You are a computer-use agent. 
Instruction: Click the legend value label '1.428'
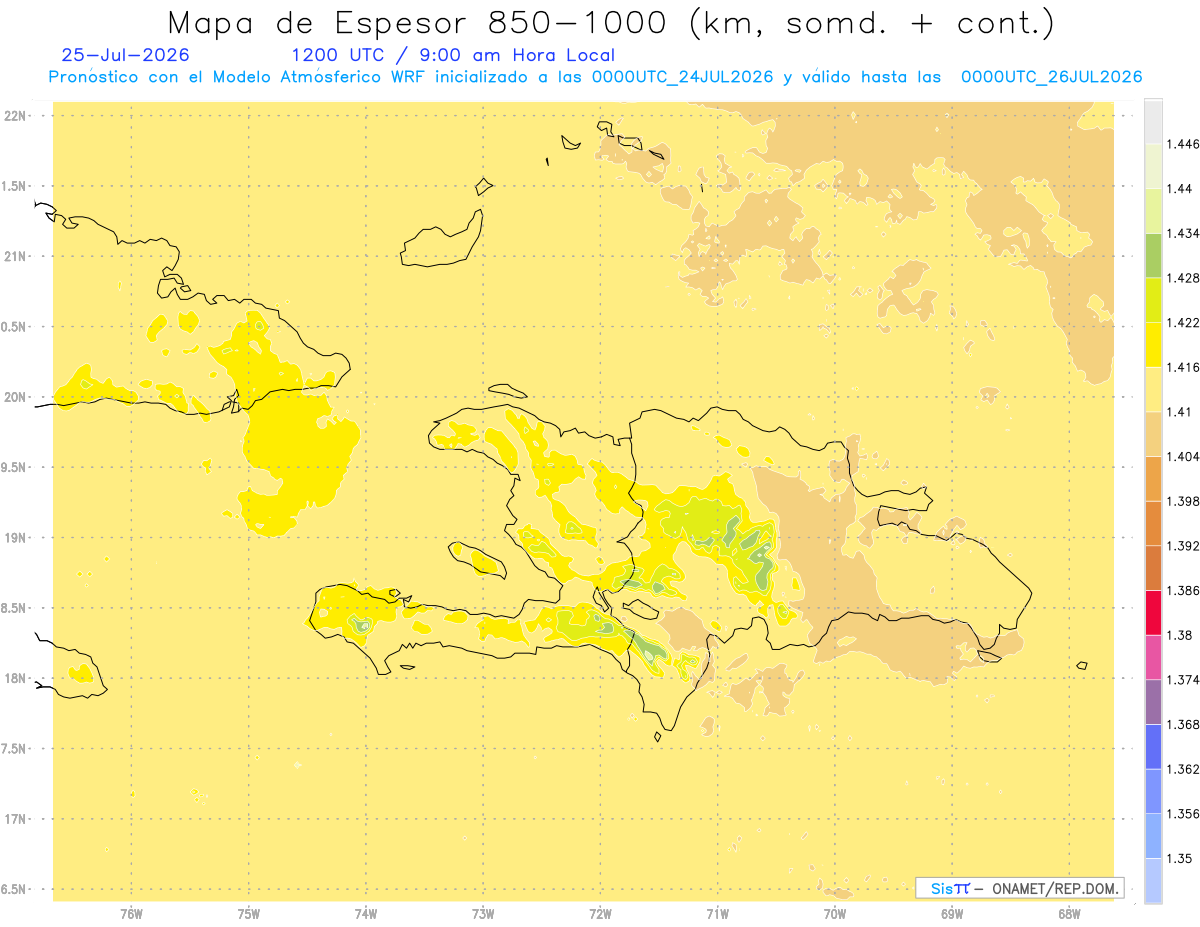(1184, 278)
